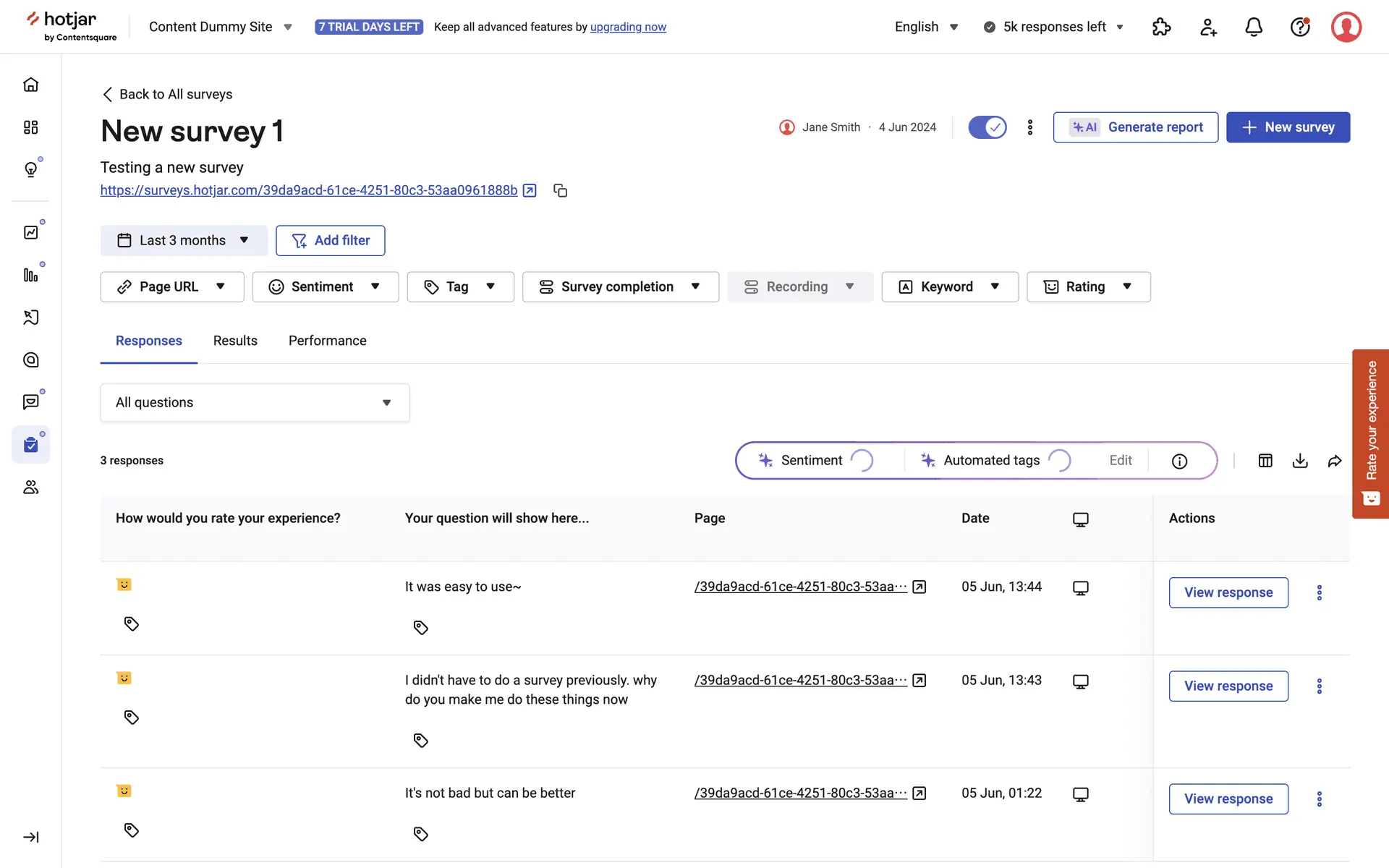Open the notifications bell

(x=1254, y=27)
